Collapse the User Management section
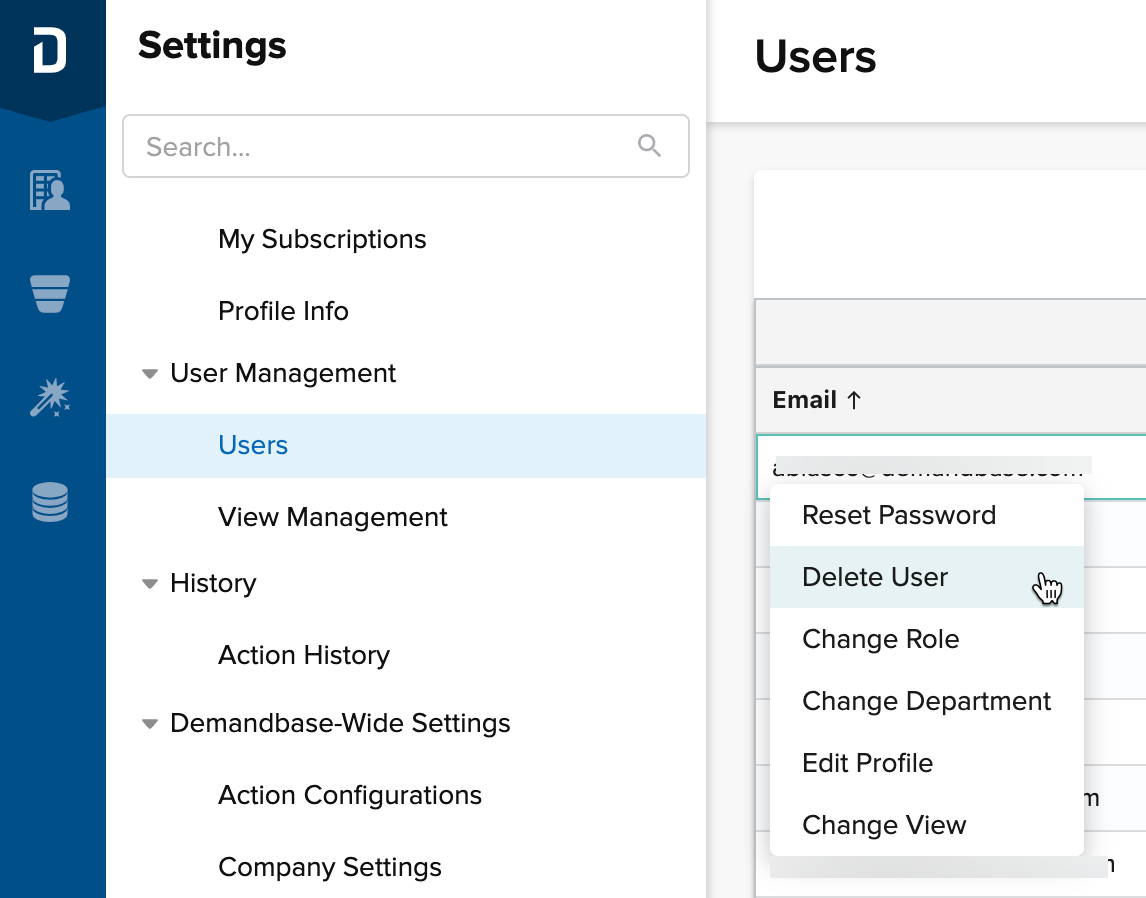The image size is (1146, 898). (150, 374)
